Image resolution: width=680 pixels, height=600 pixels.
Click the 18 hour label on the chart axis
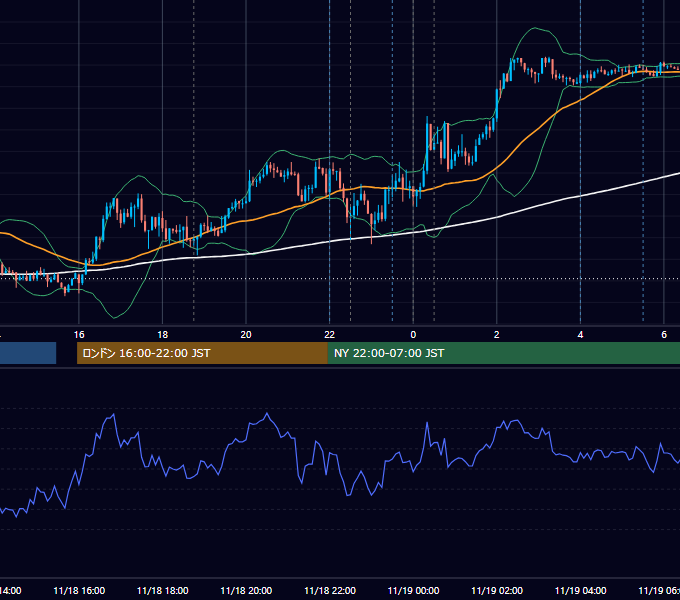coord(163,335)
